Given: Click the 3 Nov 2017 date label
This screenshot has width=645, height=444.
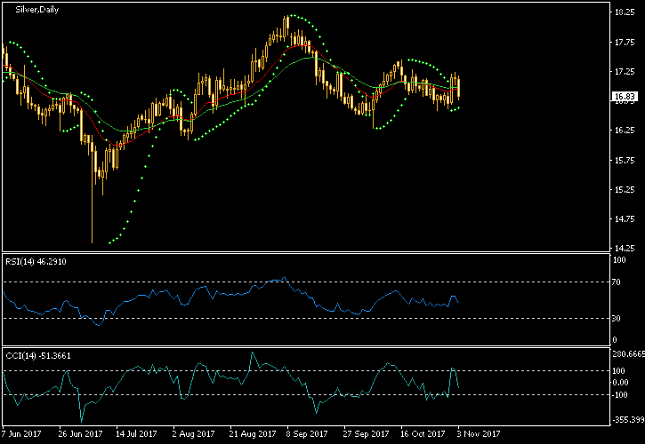Looking at the screenshot, I should [478, 434].
